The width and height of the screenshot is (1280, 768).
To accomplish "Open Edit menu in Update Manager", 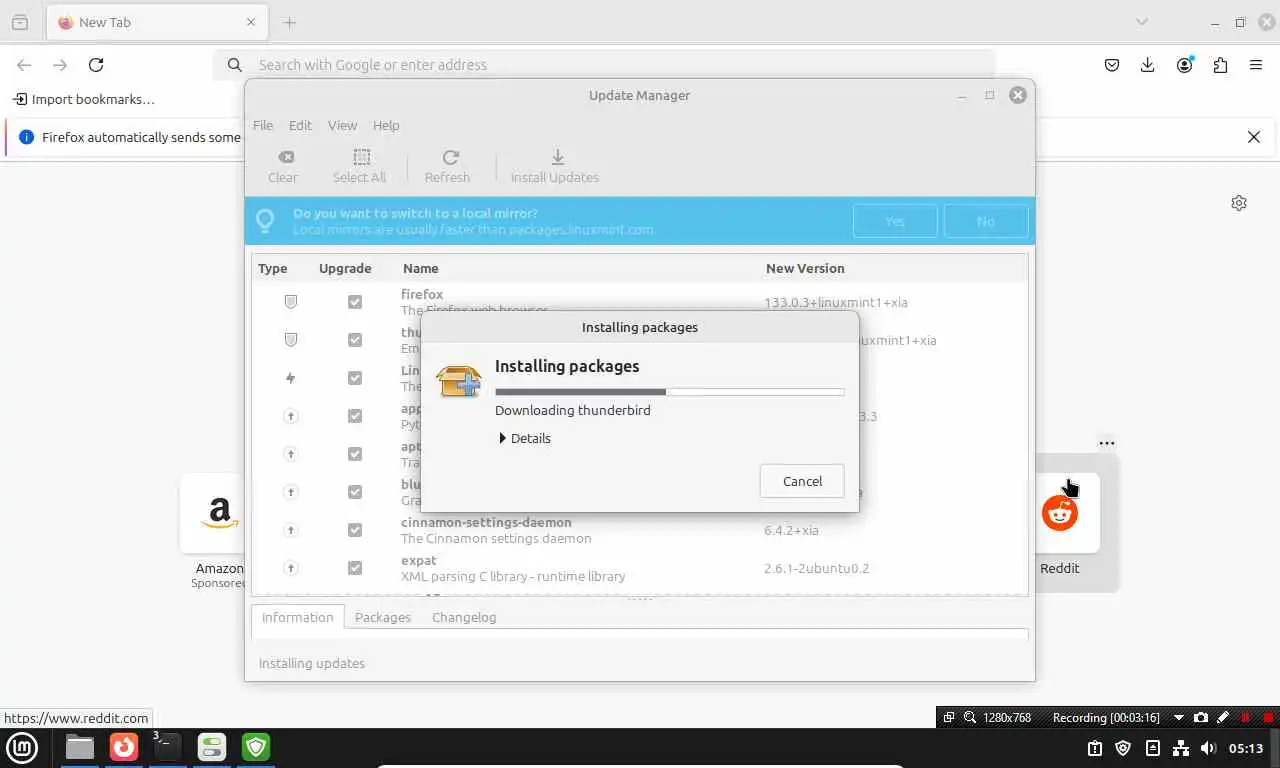I will 300,125.
